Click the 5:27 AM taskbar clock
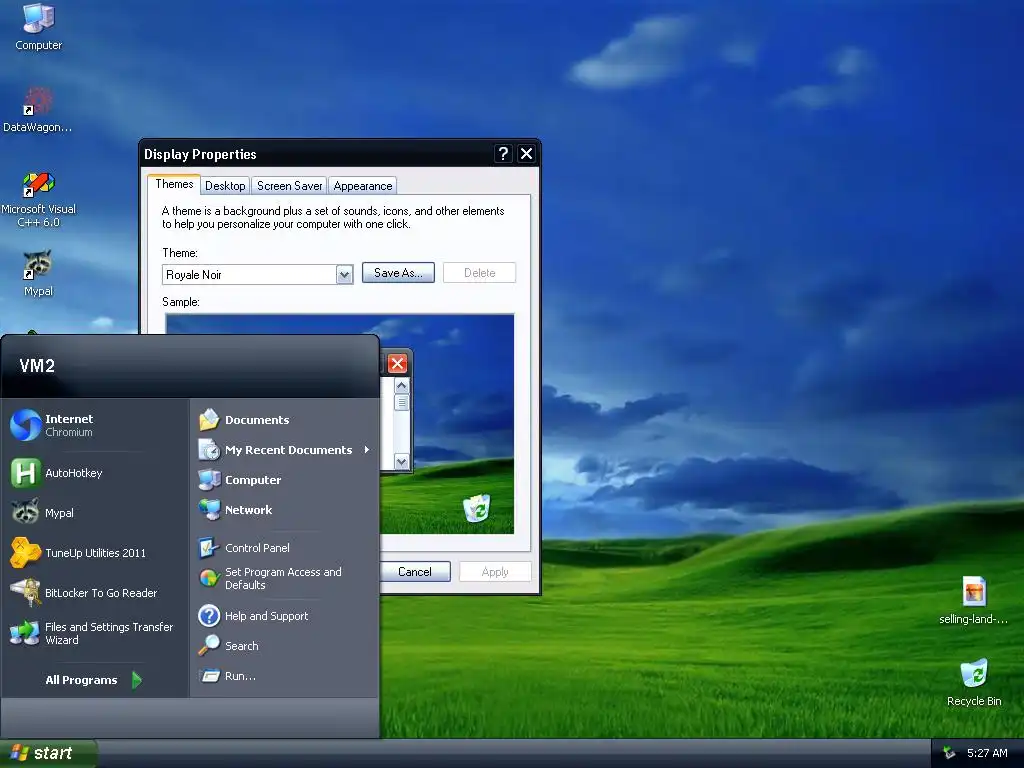 click(x=987, y=753)
